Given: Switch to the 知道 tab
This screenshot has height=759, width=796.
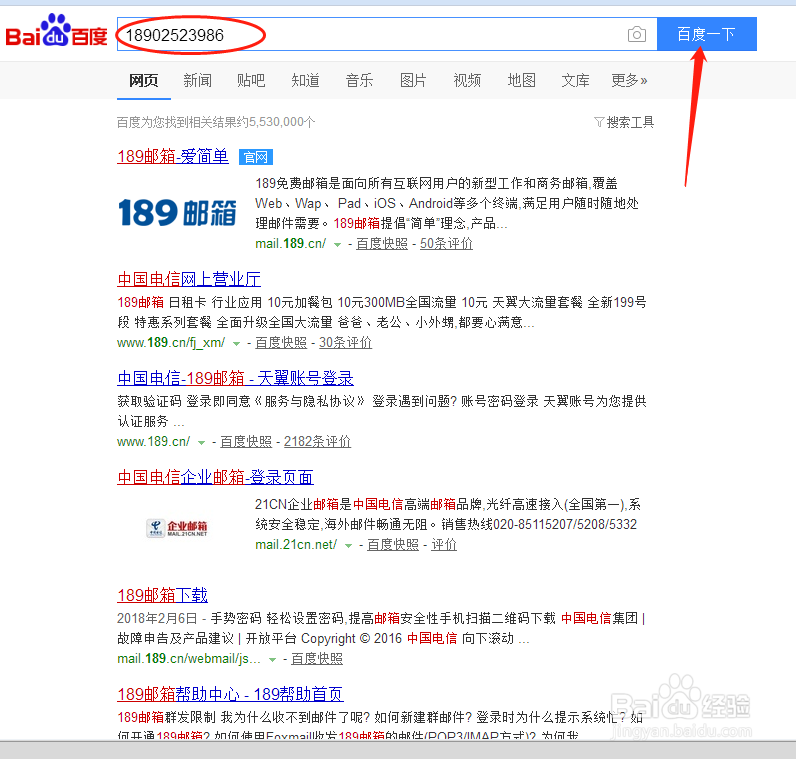Looking at the screenshot, I should tap(305, 80).
